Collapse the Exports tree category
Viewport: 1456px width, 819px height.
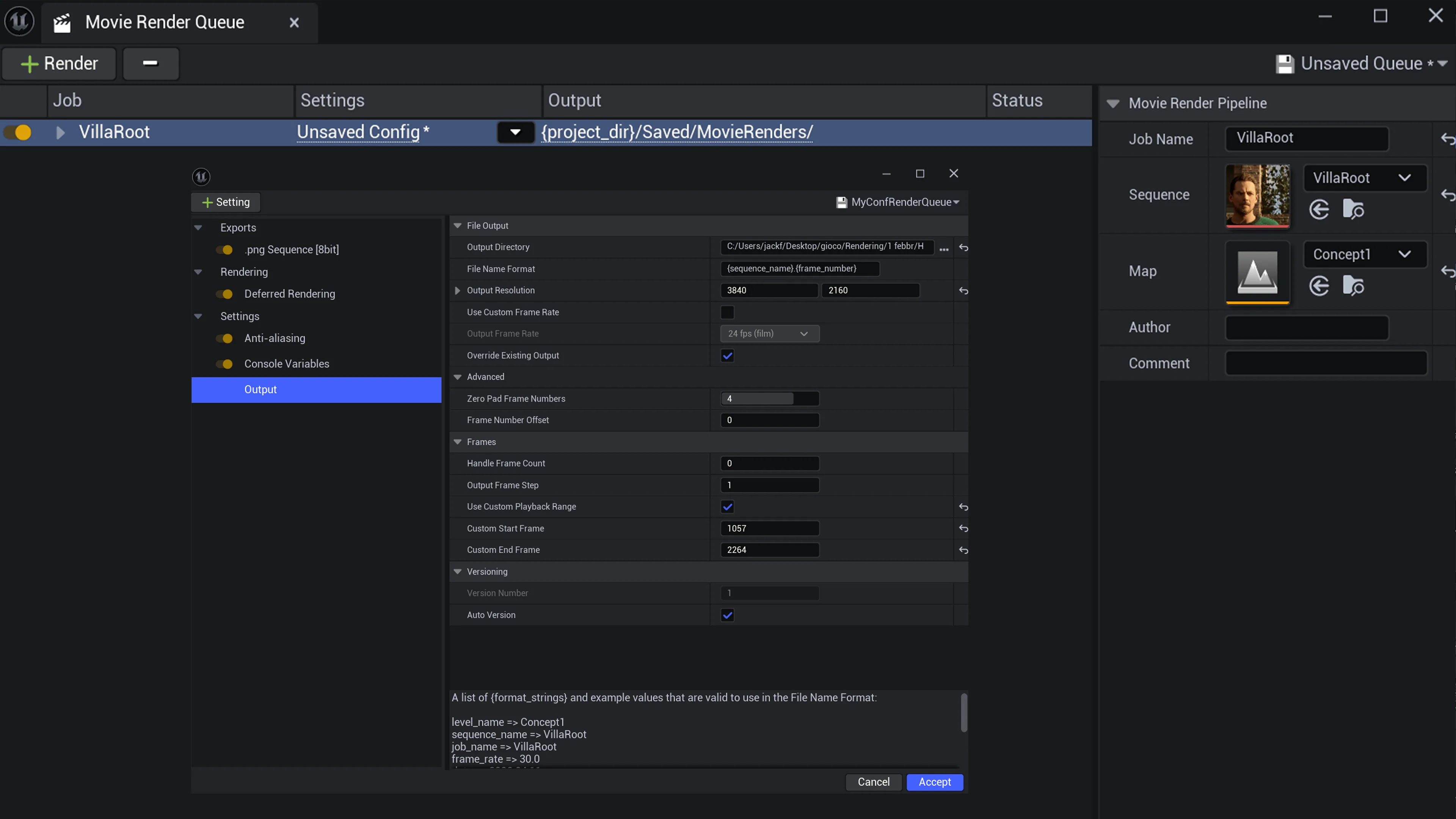(198, 228)
